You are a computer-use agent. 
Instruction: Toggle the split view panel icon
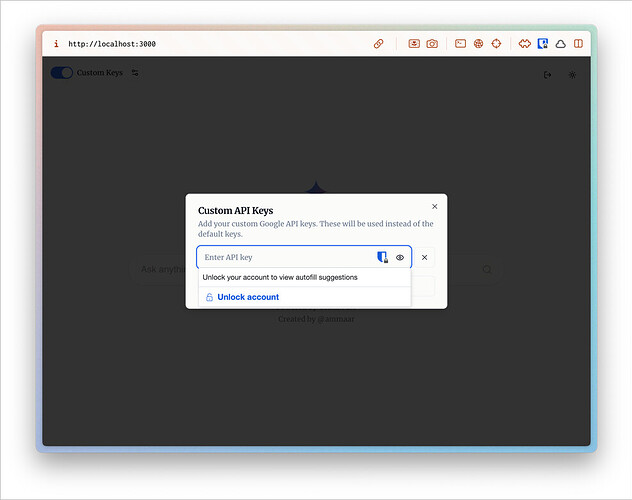point(578,44)
